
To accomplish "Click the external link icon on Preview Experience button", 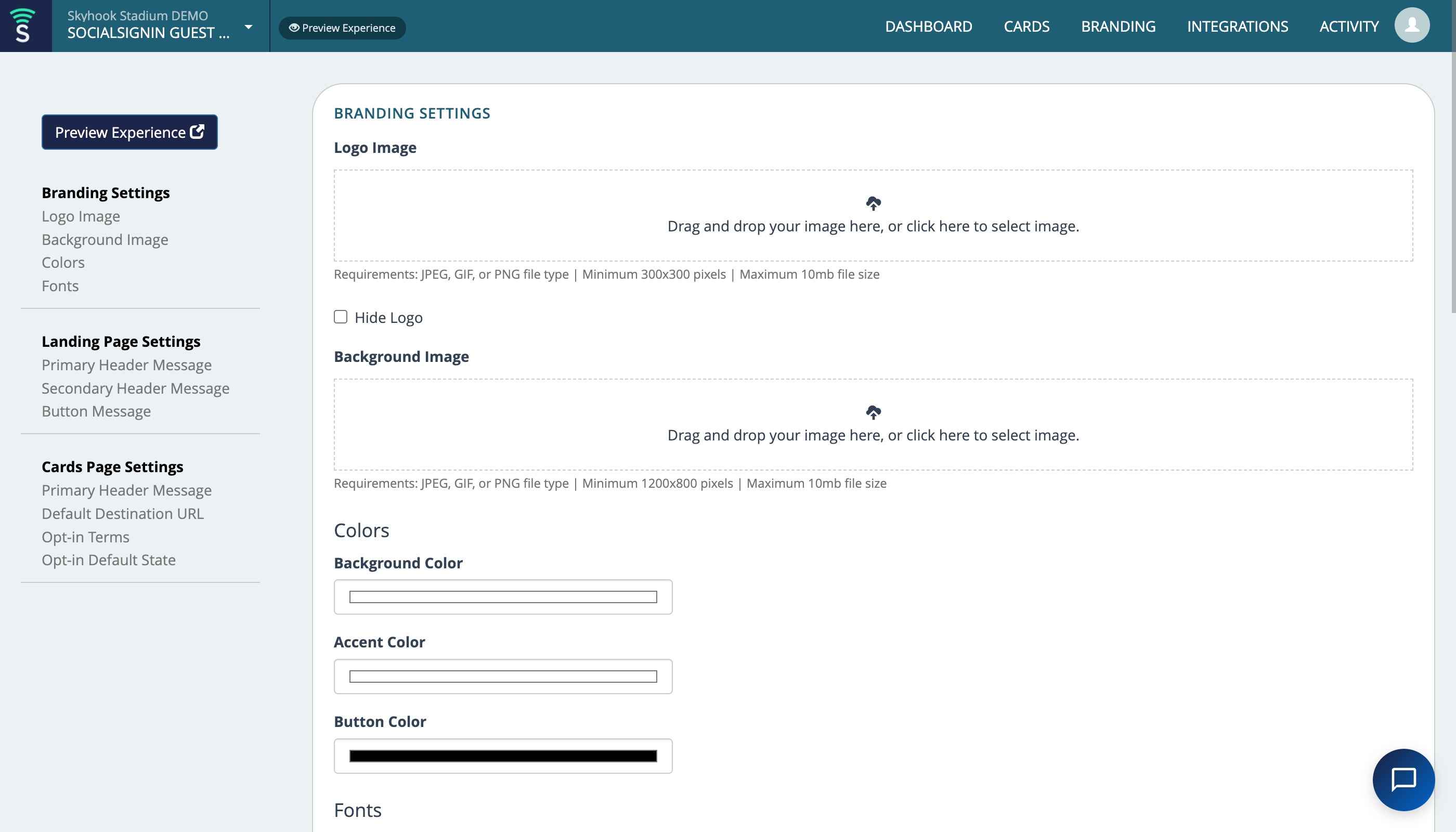I will (197, 132).
